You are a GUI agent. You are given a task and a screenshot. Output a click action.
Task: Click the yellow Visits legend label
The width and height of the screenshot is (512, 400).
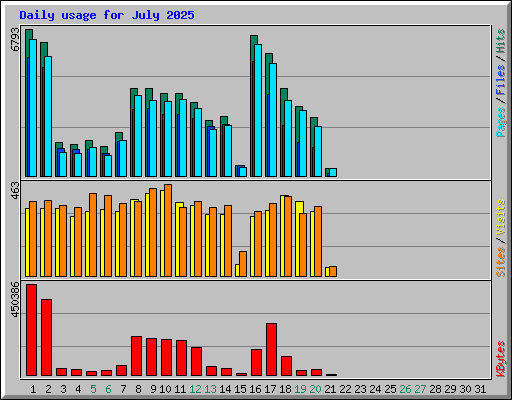pyautogui.click(x=500, y=217)
